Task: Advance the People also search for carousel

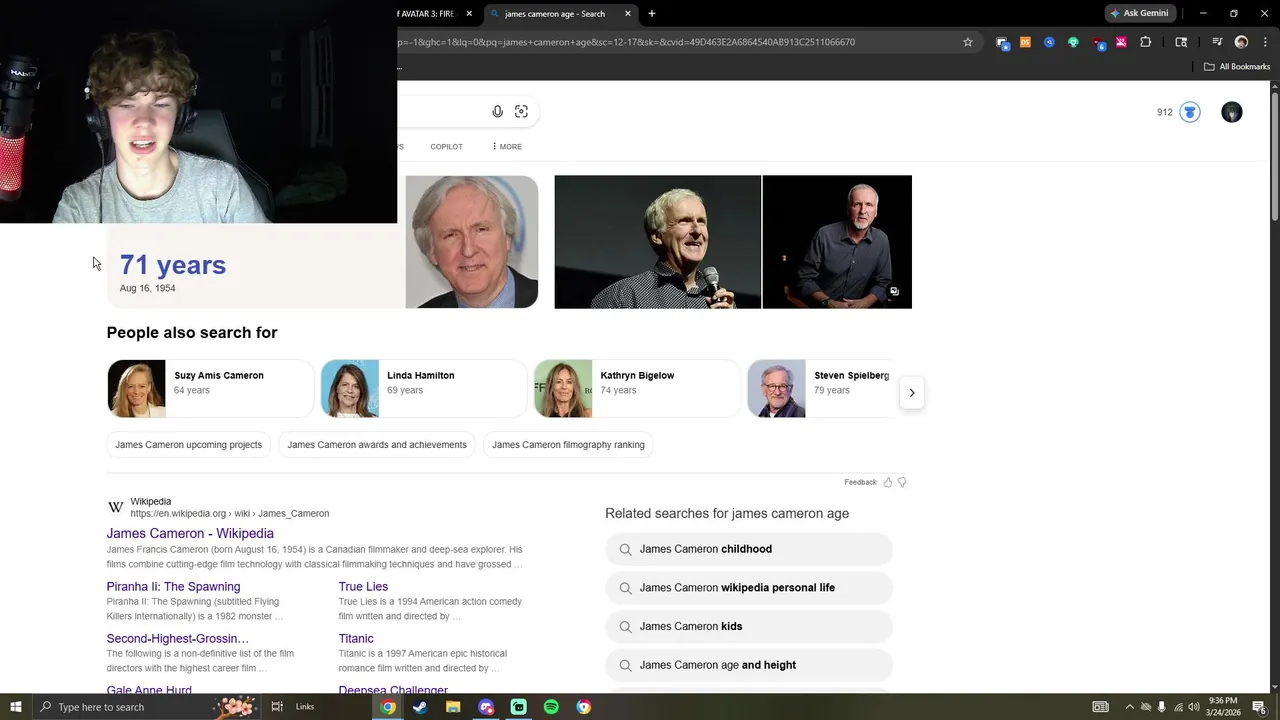Action: (912, 393)
